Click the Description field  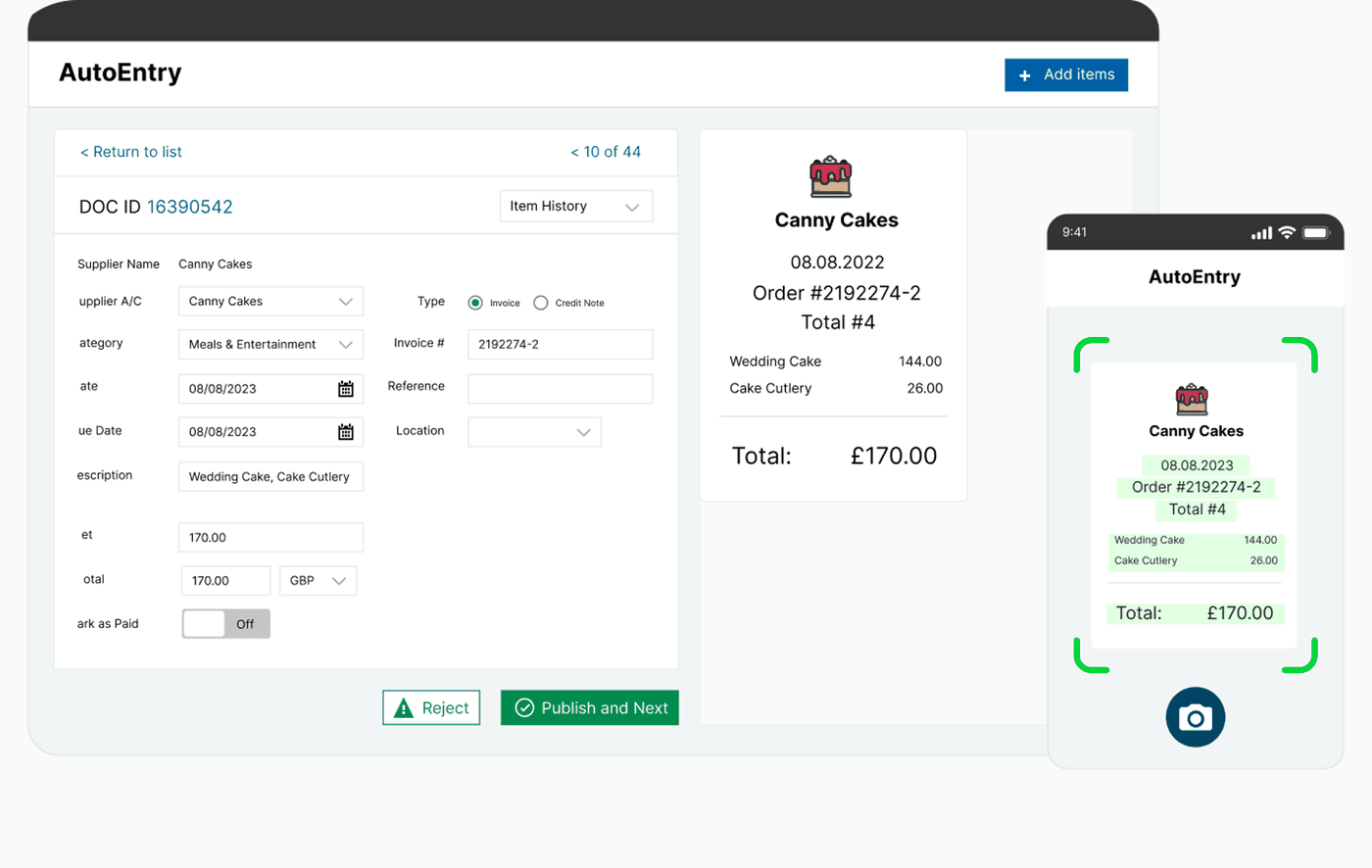pyautogui.click(x=270, y=476)
